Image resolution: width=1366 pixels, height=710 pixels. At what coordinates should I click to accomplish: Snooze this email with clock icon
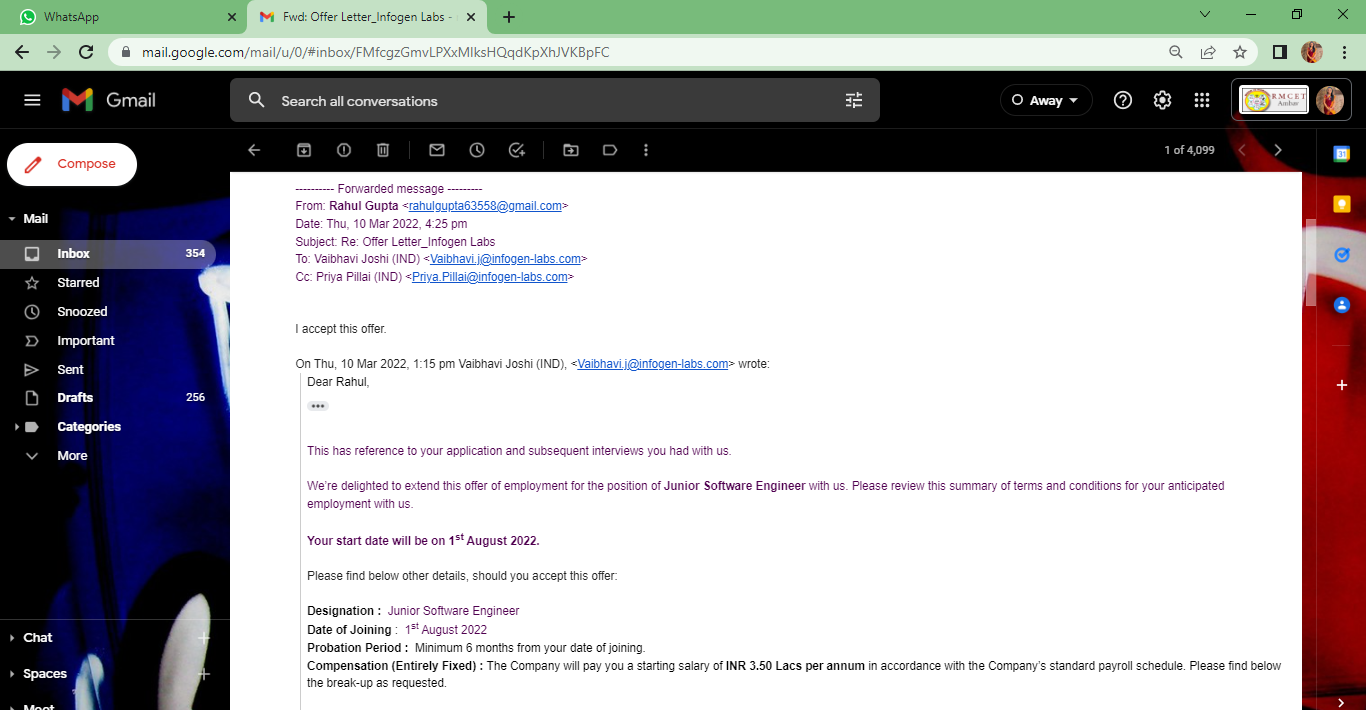tap(477, 150)
